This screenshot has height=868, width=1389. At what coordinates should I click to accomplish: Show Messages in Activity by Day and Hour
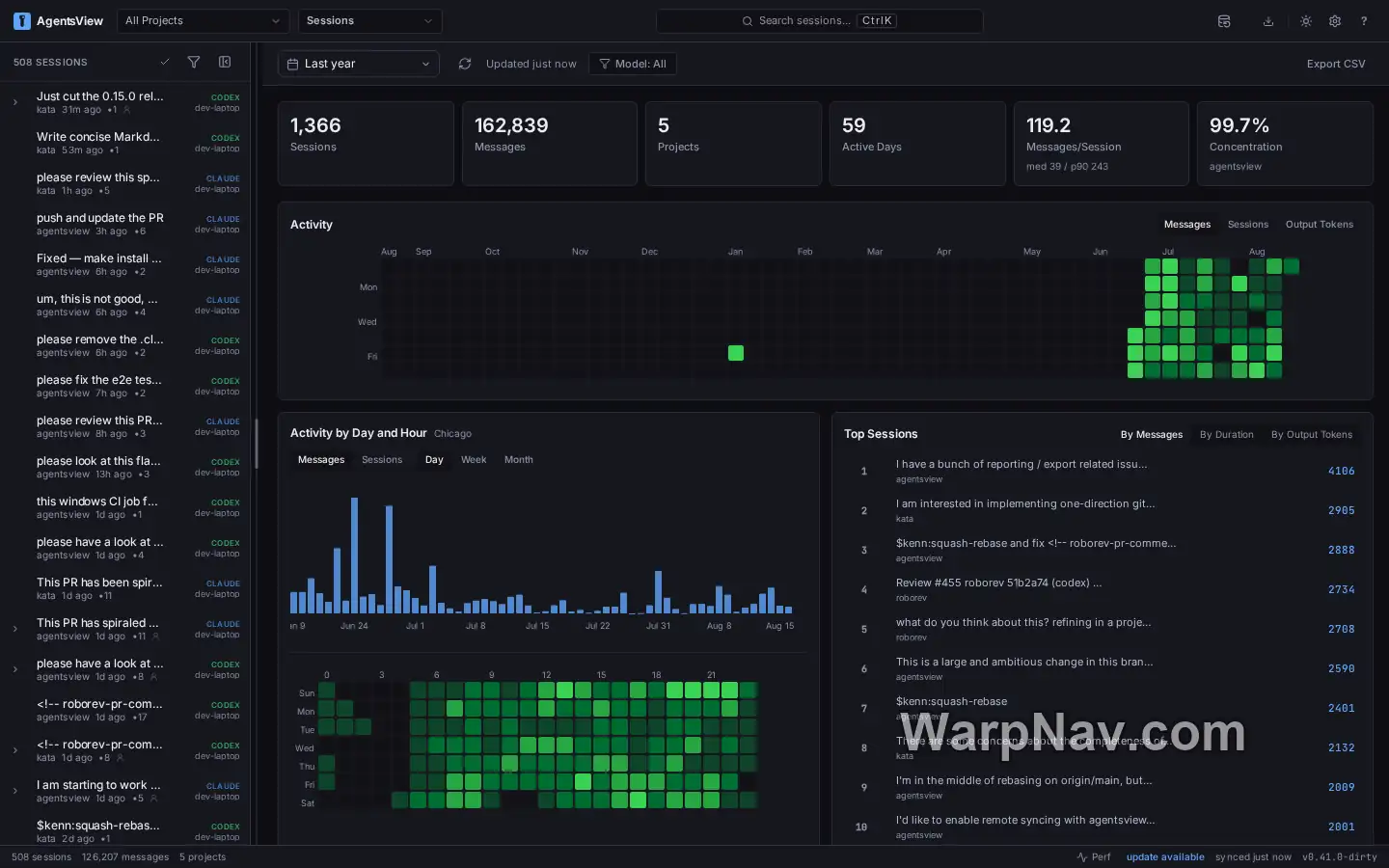(x=321, y=460)
